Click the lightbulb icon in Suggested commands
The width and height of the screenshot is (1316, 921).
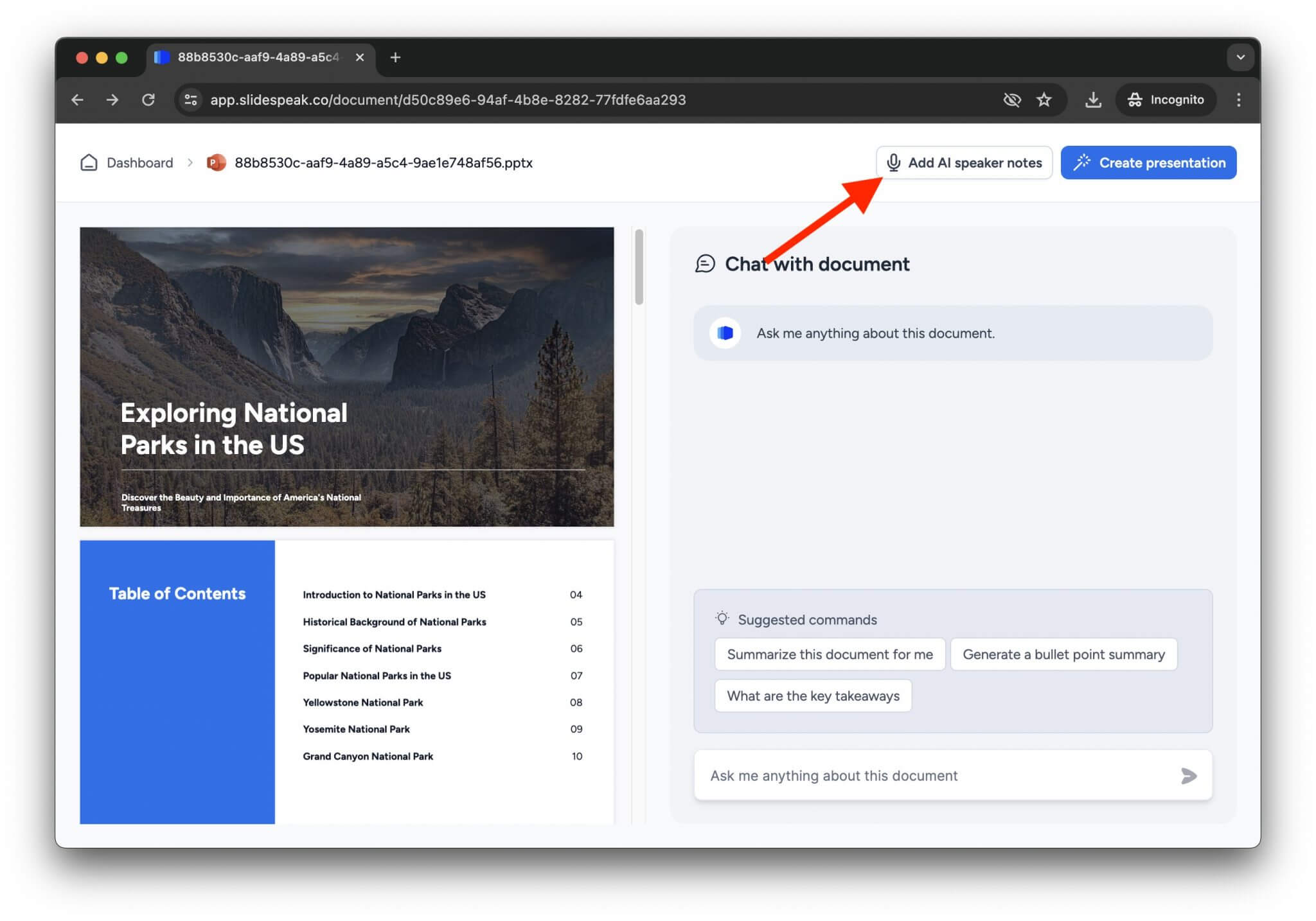coord(723,618)
